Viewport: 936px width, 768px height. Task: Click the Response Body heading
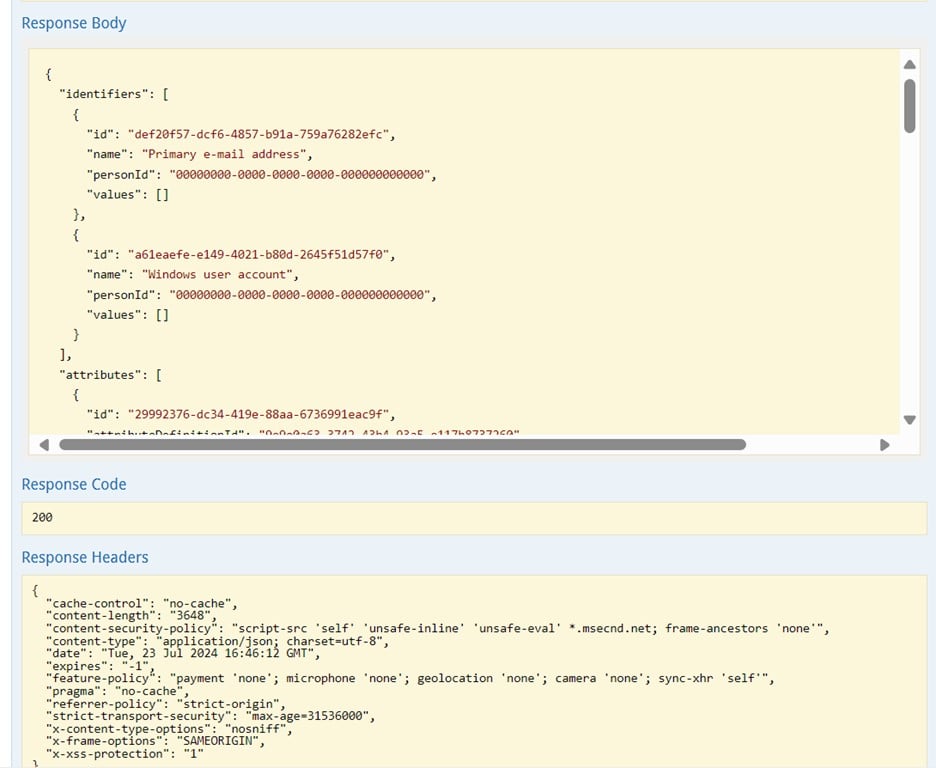(74, 23)
